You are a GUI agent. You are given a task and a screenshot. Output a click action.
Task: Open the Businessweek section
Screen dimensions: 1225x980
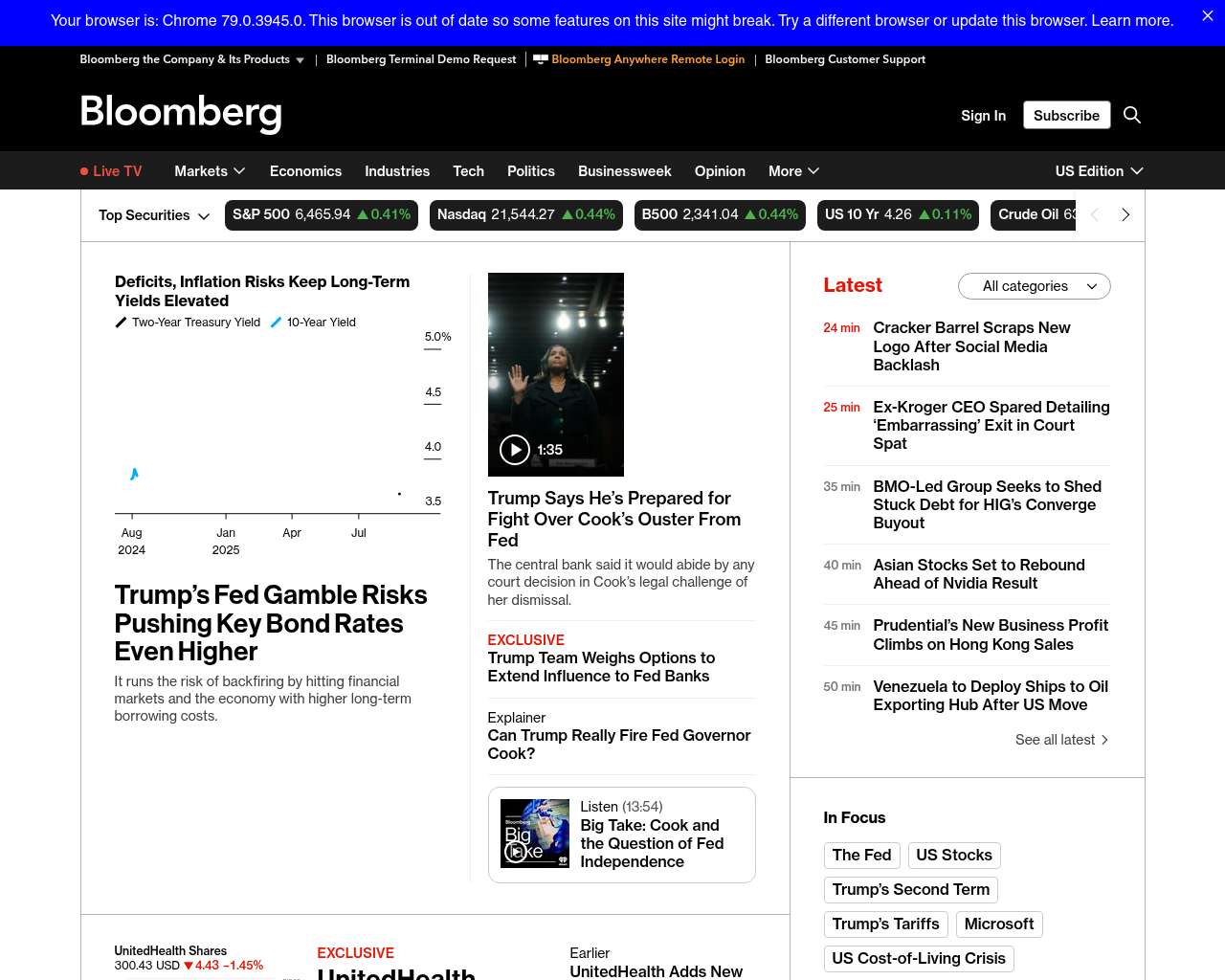(625, 171)
